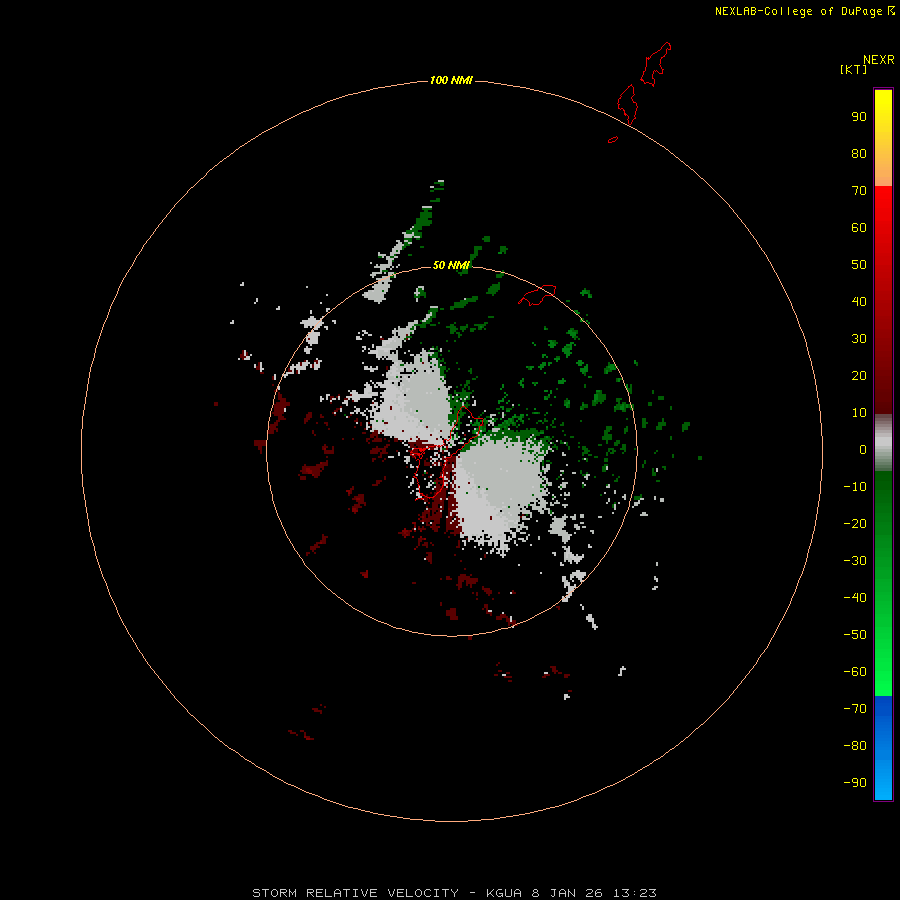This screenshot has width=900, height=900.
Task: Click the -40 value on velocity scale
Action: (x=855, y=598)
